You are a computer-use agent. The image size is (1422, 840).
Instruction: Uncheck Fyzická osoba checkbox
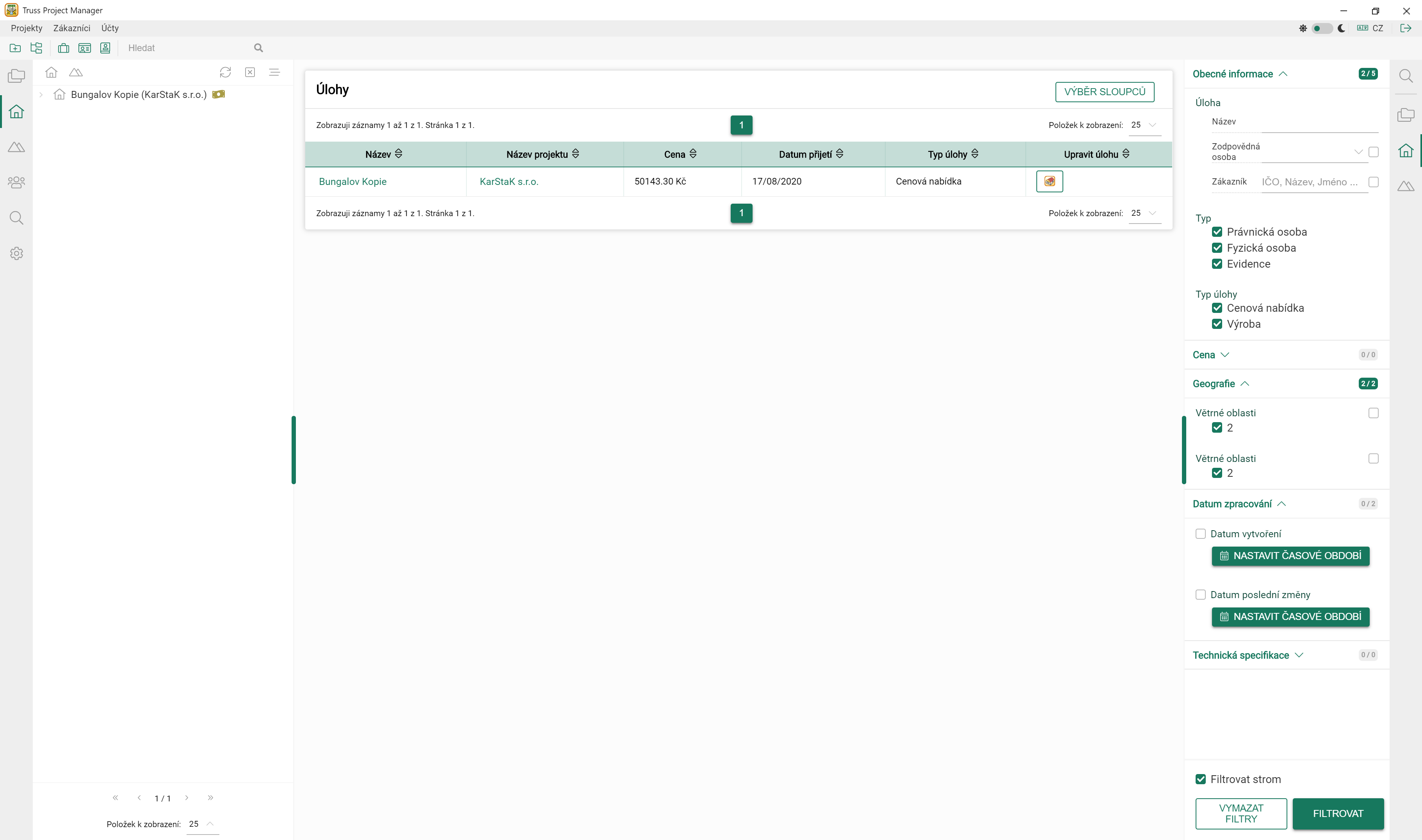tap(1217, 248)
